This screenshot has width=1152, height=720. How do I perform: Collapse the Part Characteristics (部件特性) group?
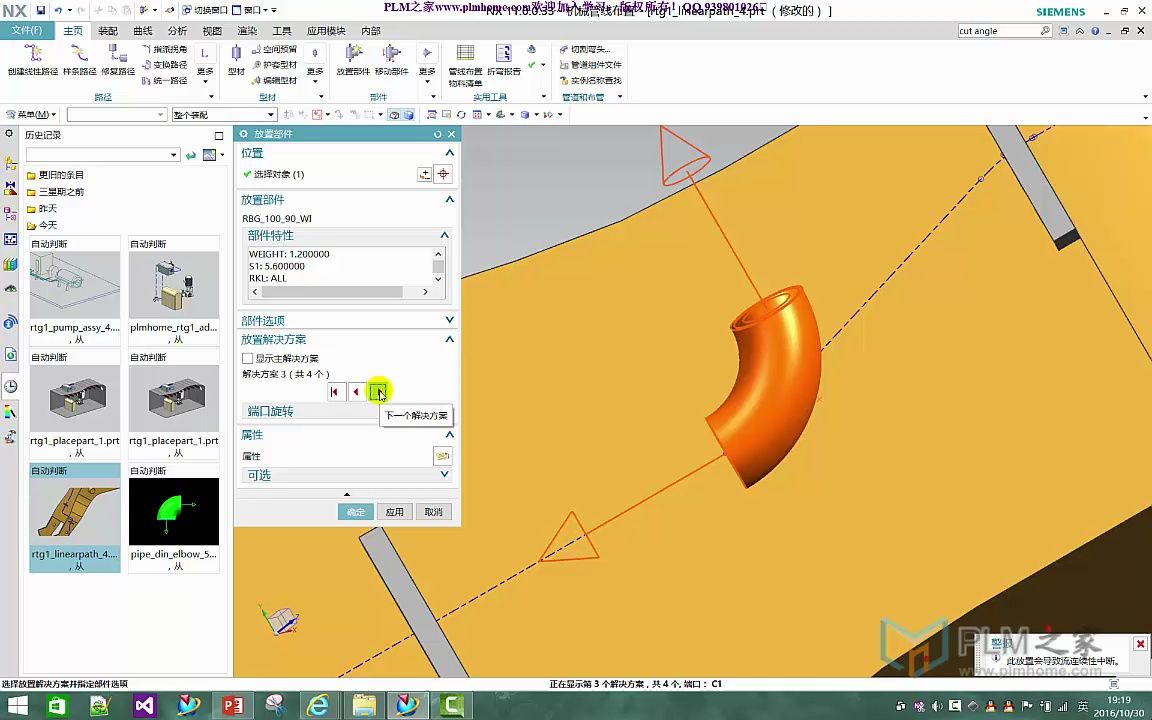tap(444, 235)
